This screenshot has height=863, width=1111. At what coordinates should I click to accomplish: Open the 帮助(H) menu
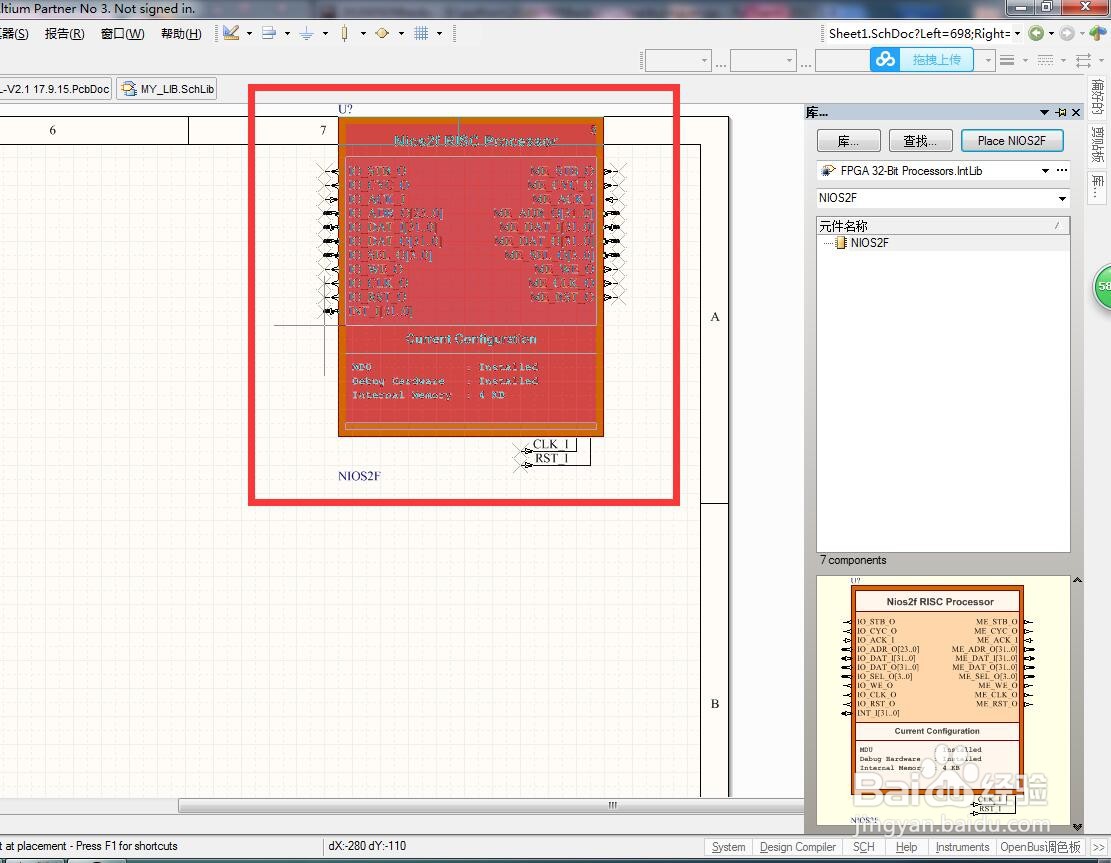click(x=181, y=34)
